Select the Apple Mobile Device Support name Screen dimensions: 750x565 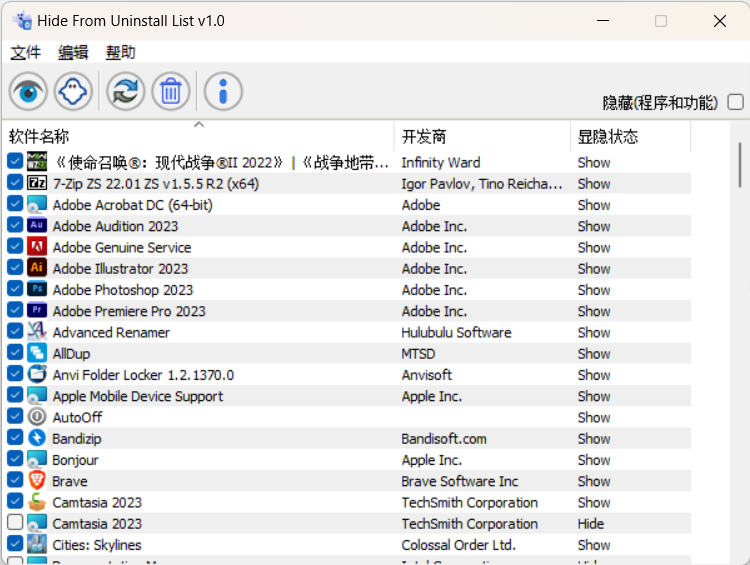click(138, 396)
